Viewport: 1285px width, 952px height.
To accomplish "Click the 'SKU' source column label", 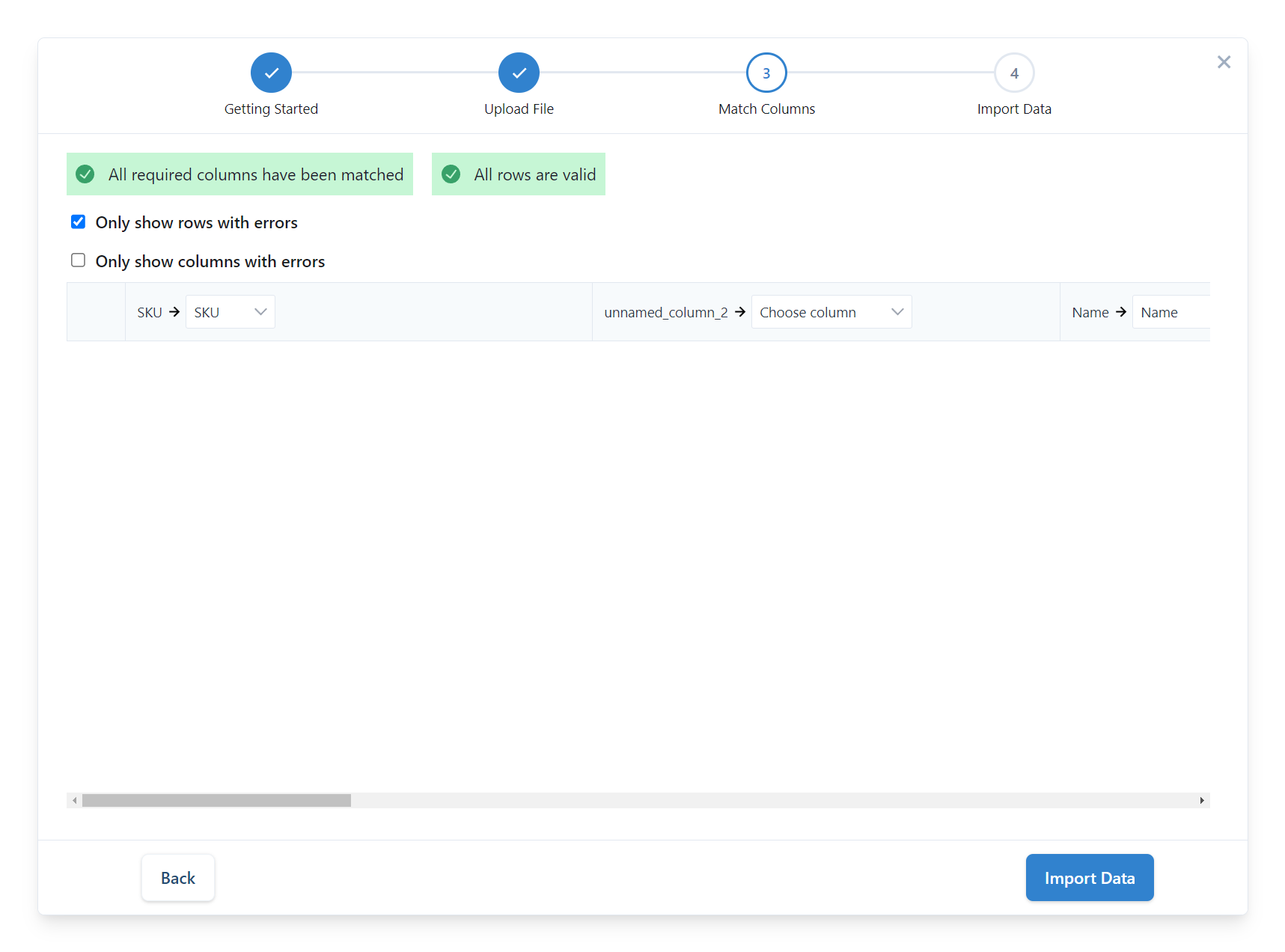I will tap(150, 312).
